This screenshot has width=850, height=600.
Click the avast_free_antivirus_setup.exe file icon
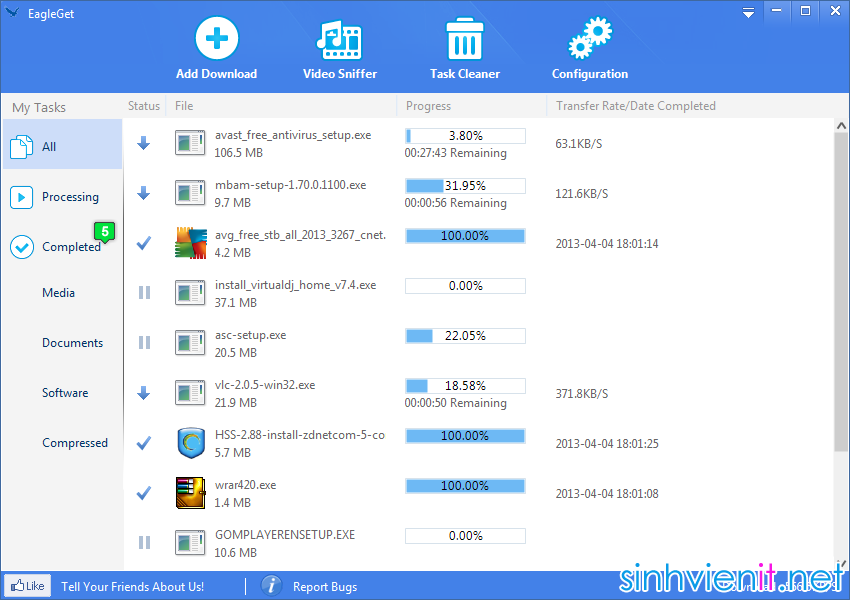coord(190,143)
